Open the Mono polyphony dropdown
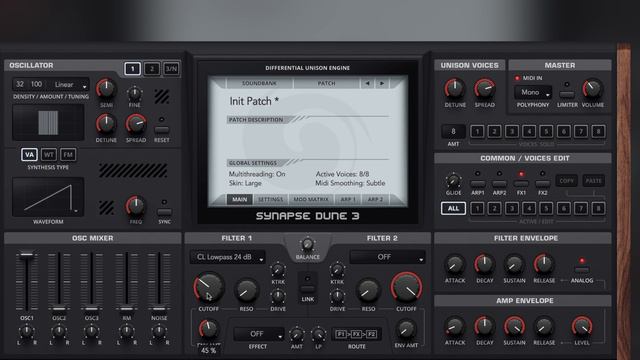Screen dimensions: 640x360 [x=533, y=93]
